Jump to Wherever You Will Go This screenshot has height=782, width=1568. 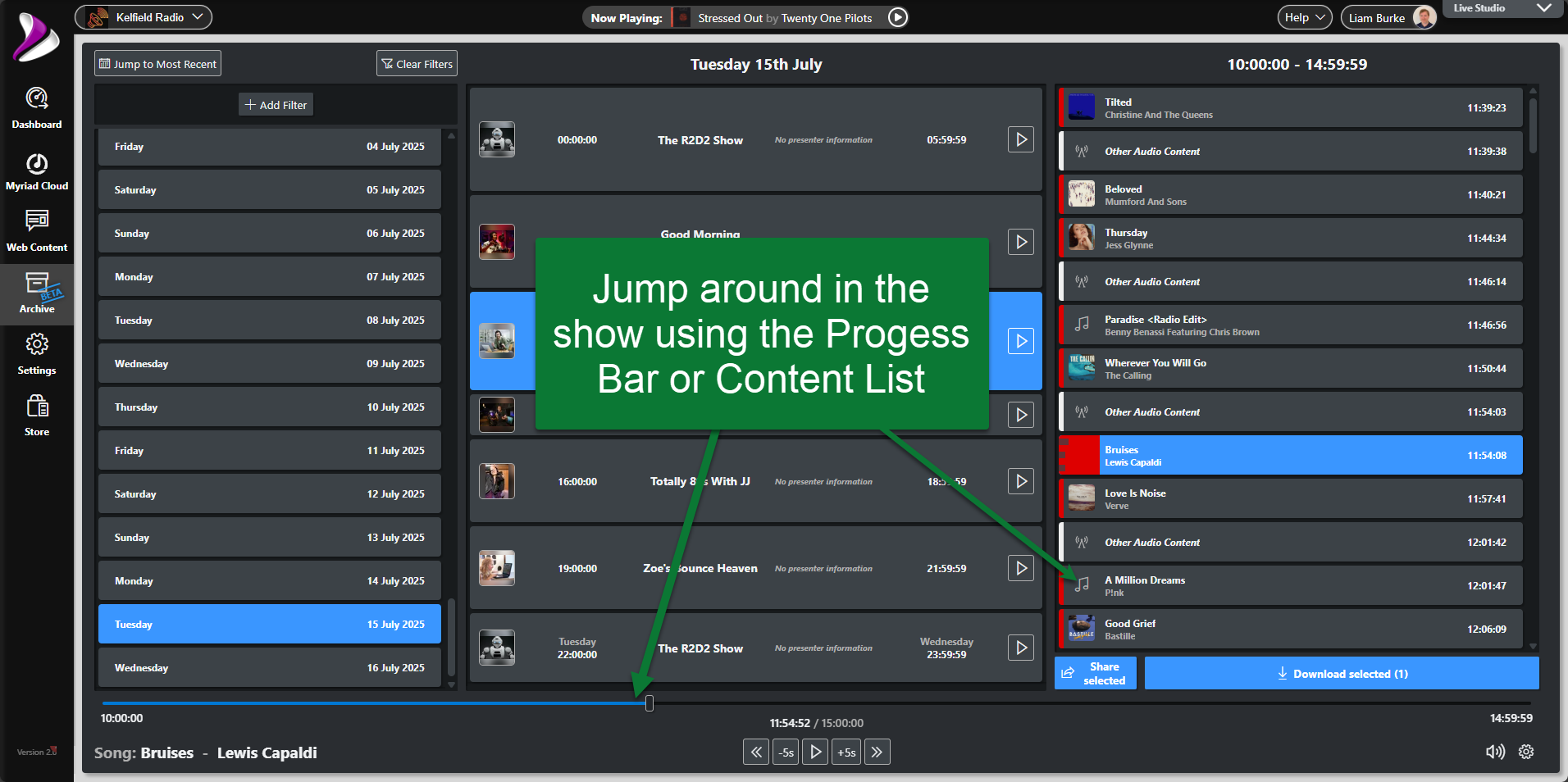1291,369
